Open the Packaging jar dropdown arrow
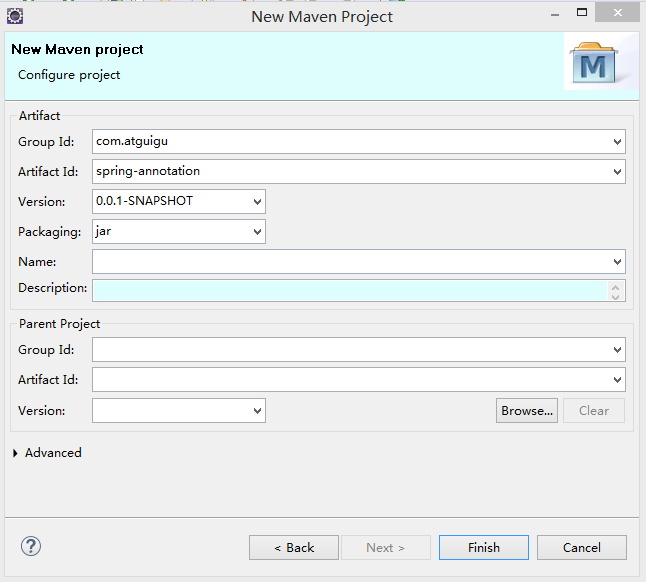 point(257,232)
